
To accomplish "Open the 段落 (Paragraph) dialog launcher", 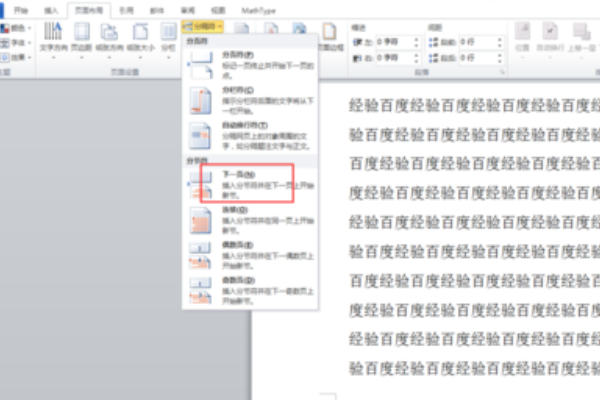I will tap(502, 72).
